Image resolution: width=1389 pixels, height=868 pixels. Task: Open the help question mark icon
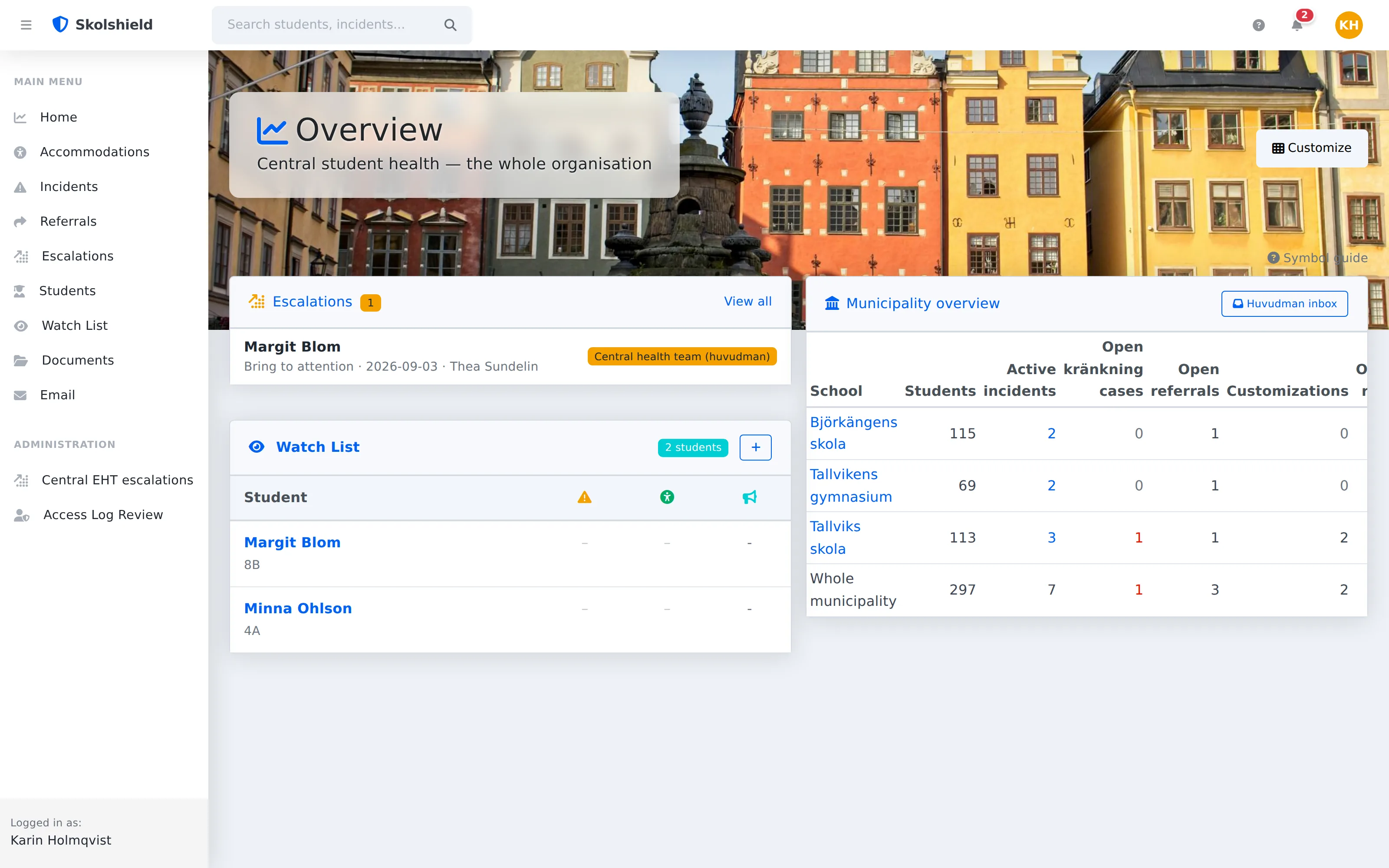click(1258, 25)
